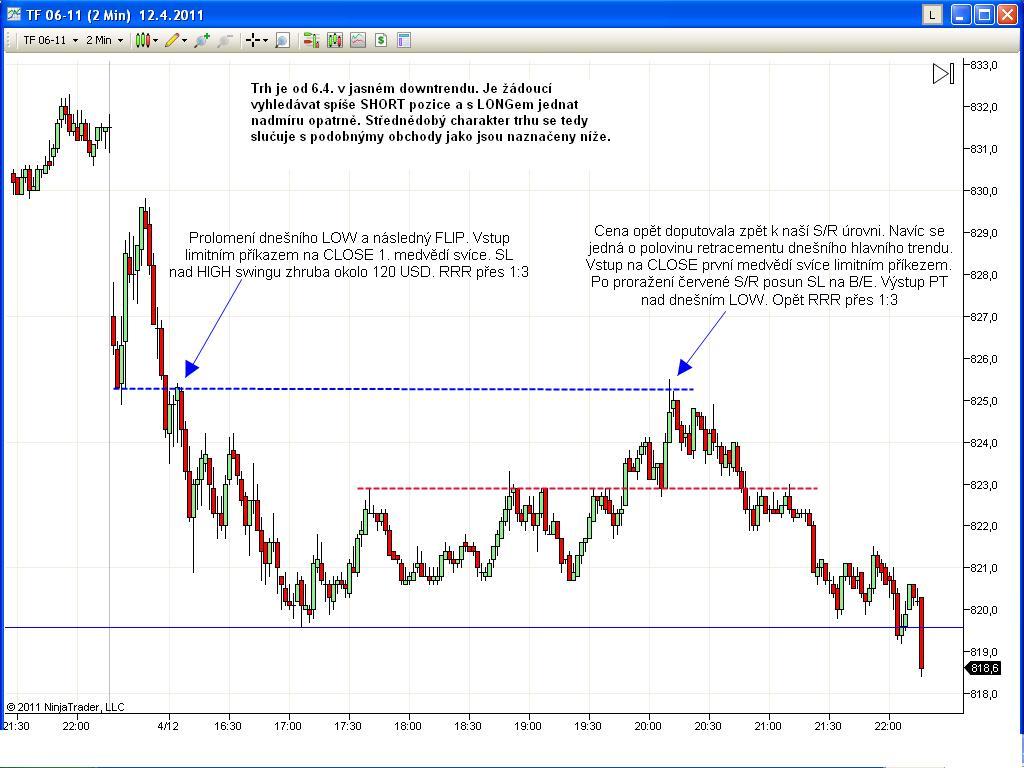Image resolution: width=1024 pixels, height=768 pixels.
Task: Click the 823,0 price axis label
Action: (x=985, y=485)
